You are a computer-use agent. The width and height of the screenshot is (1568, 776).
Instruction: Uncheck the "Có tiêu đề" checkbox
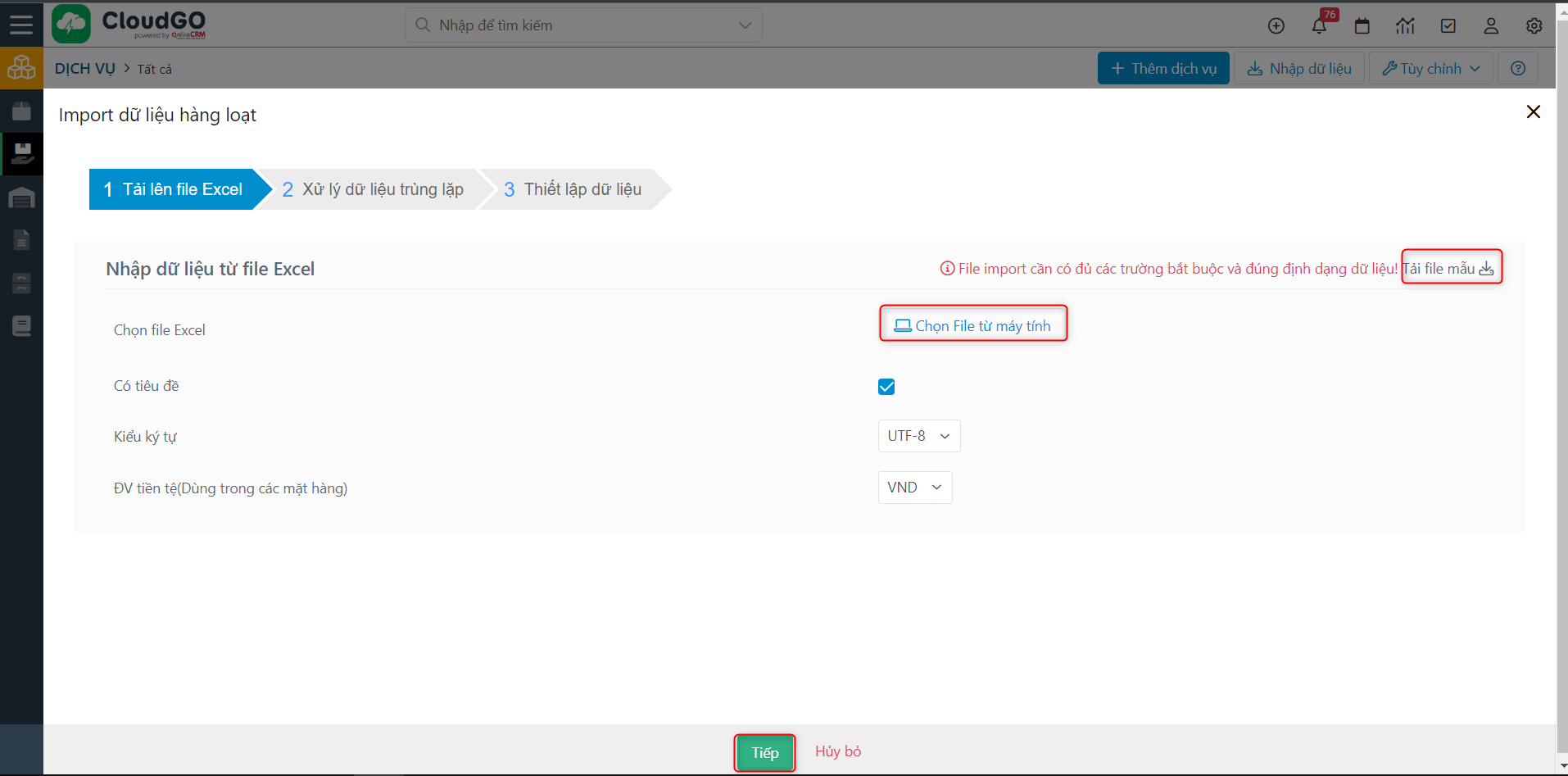tap(886, 387)
